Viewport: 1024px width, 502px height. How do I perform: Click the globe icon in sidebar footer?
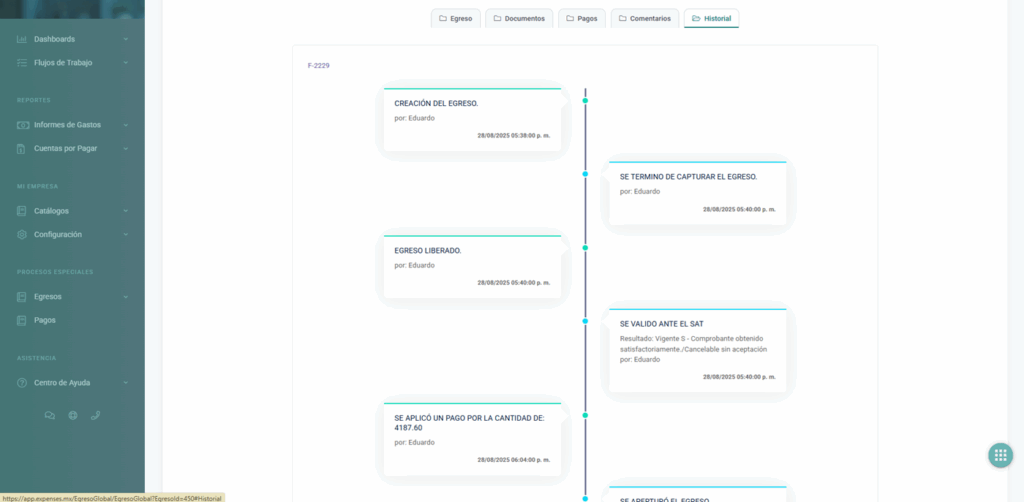coord(73,416)
